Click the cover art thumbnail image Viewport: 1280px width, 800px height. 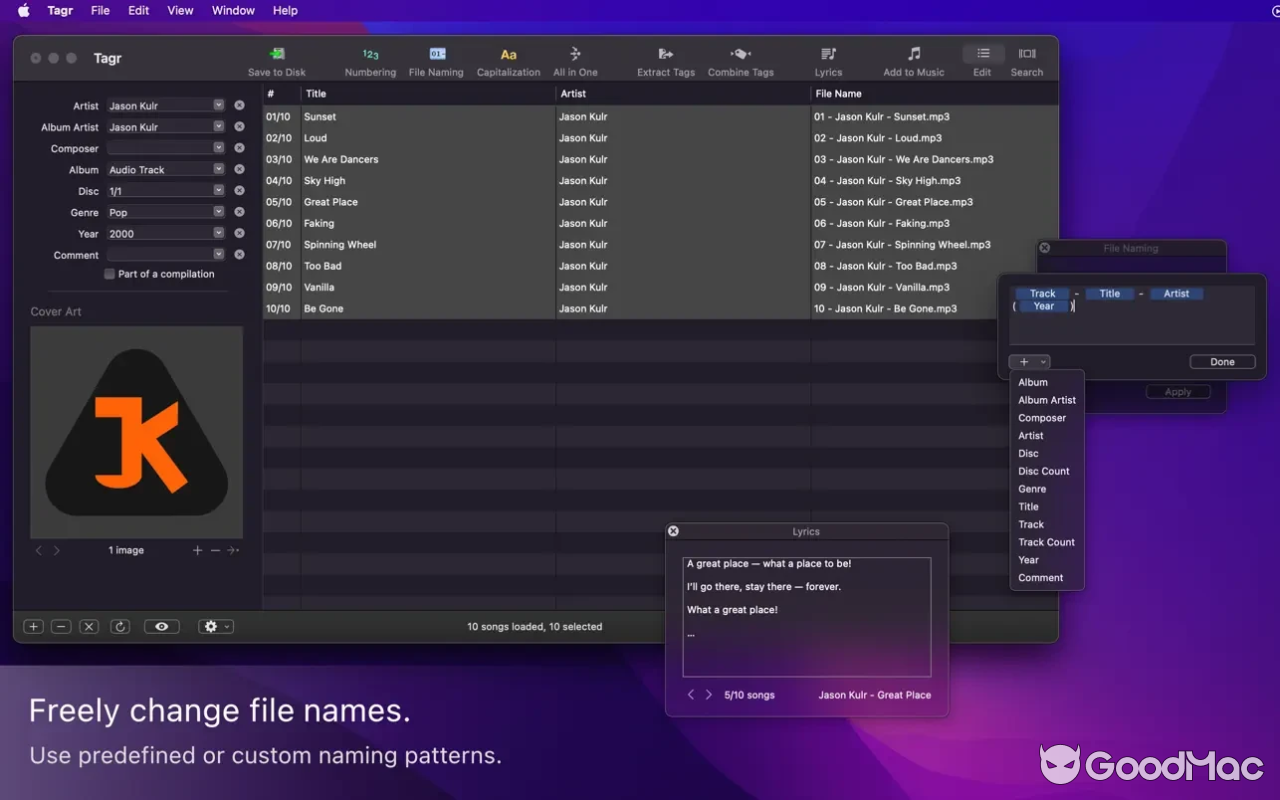pyautogui.click(x=137, y=432)
